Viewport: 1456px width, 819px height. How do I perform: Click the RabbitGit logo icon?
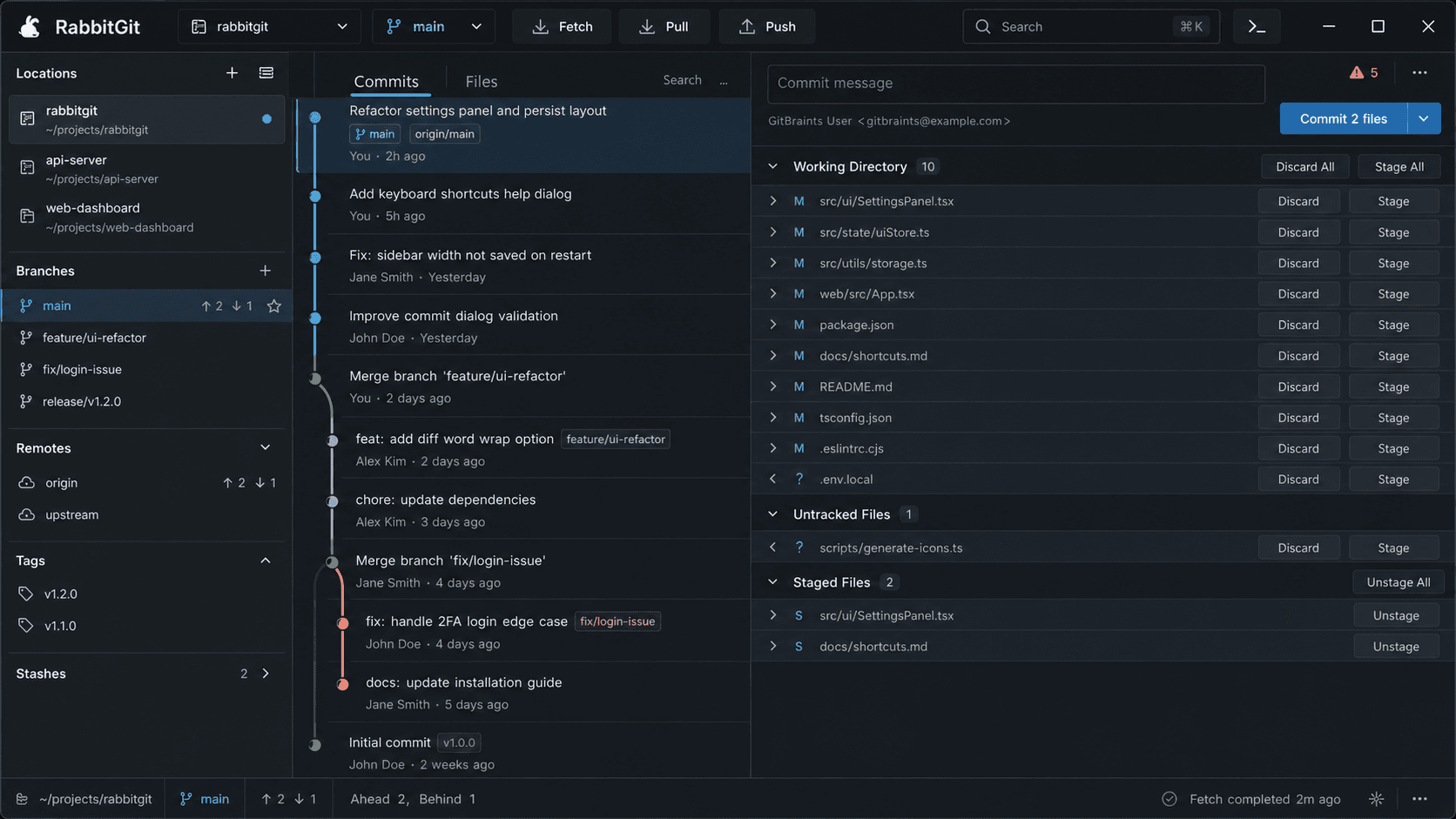pos(30,27)
